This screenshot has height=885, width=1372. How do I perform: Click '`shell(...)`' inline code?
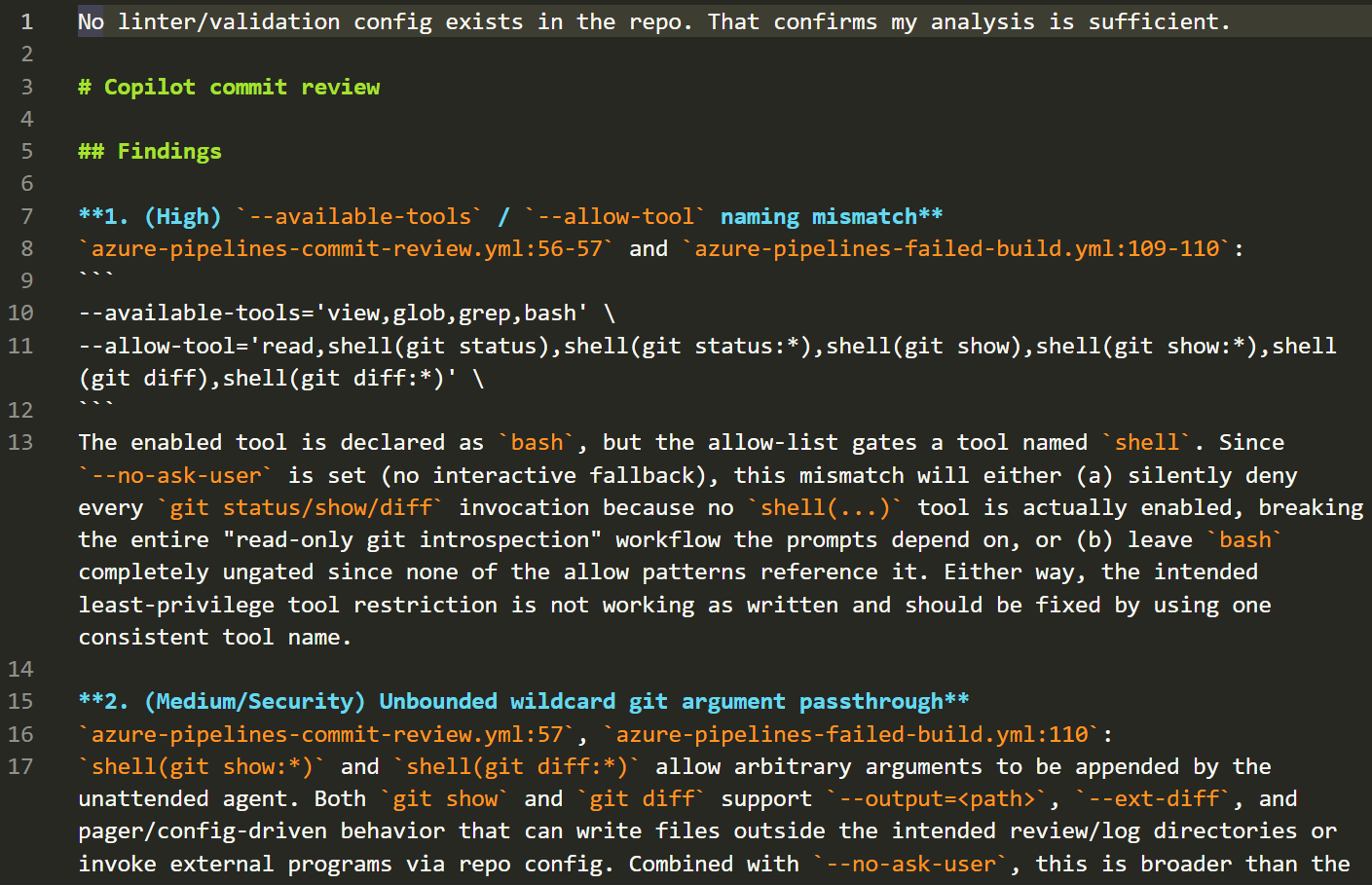825,507
